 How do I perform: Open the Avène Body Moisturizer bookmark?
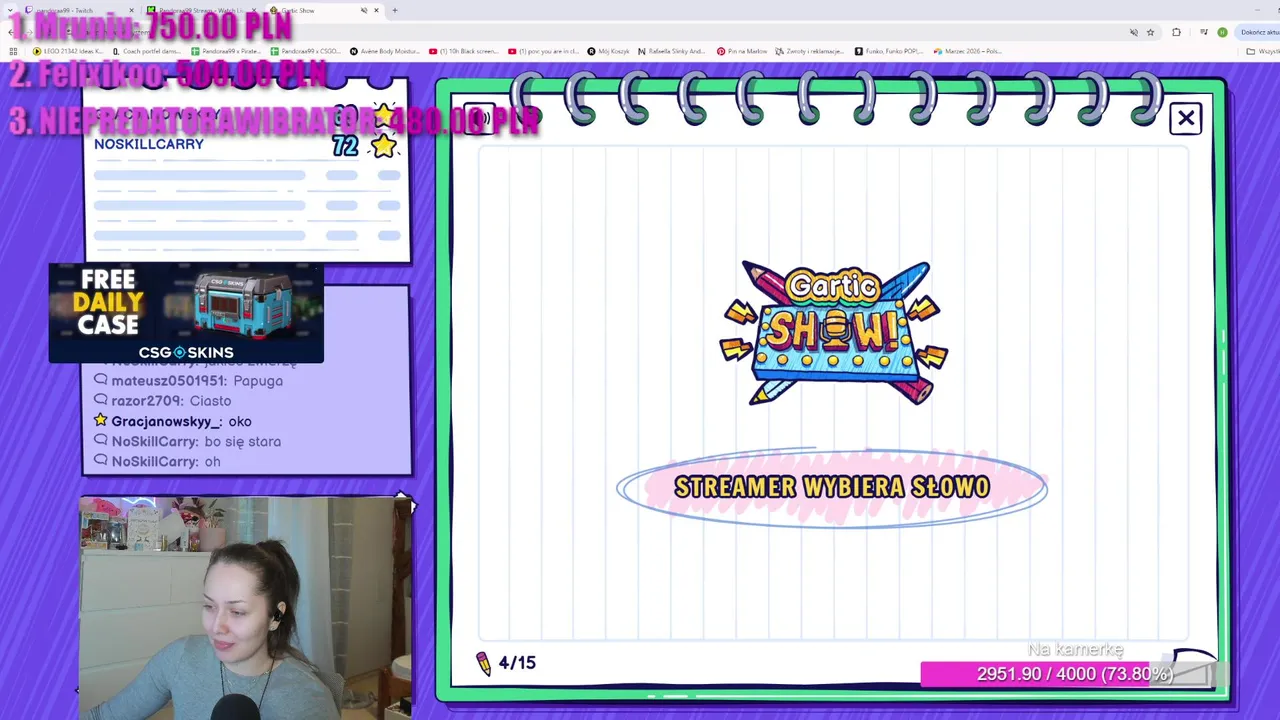click(x=385, y=51)
